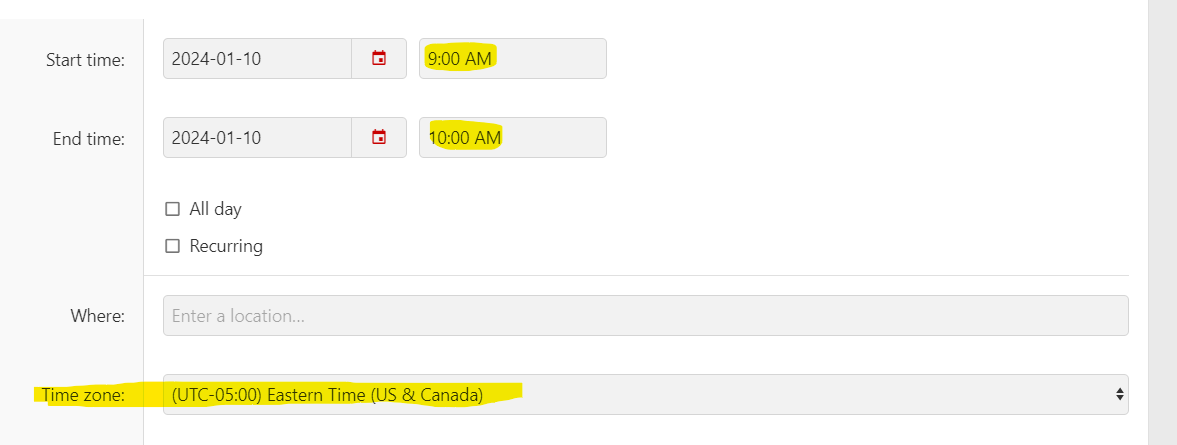Click the All day label text
This screenshot has height=445, width=1177.
click(x=215, y=209)
